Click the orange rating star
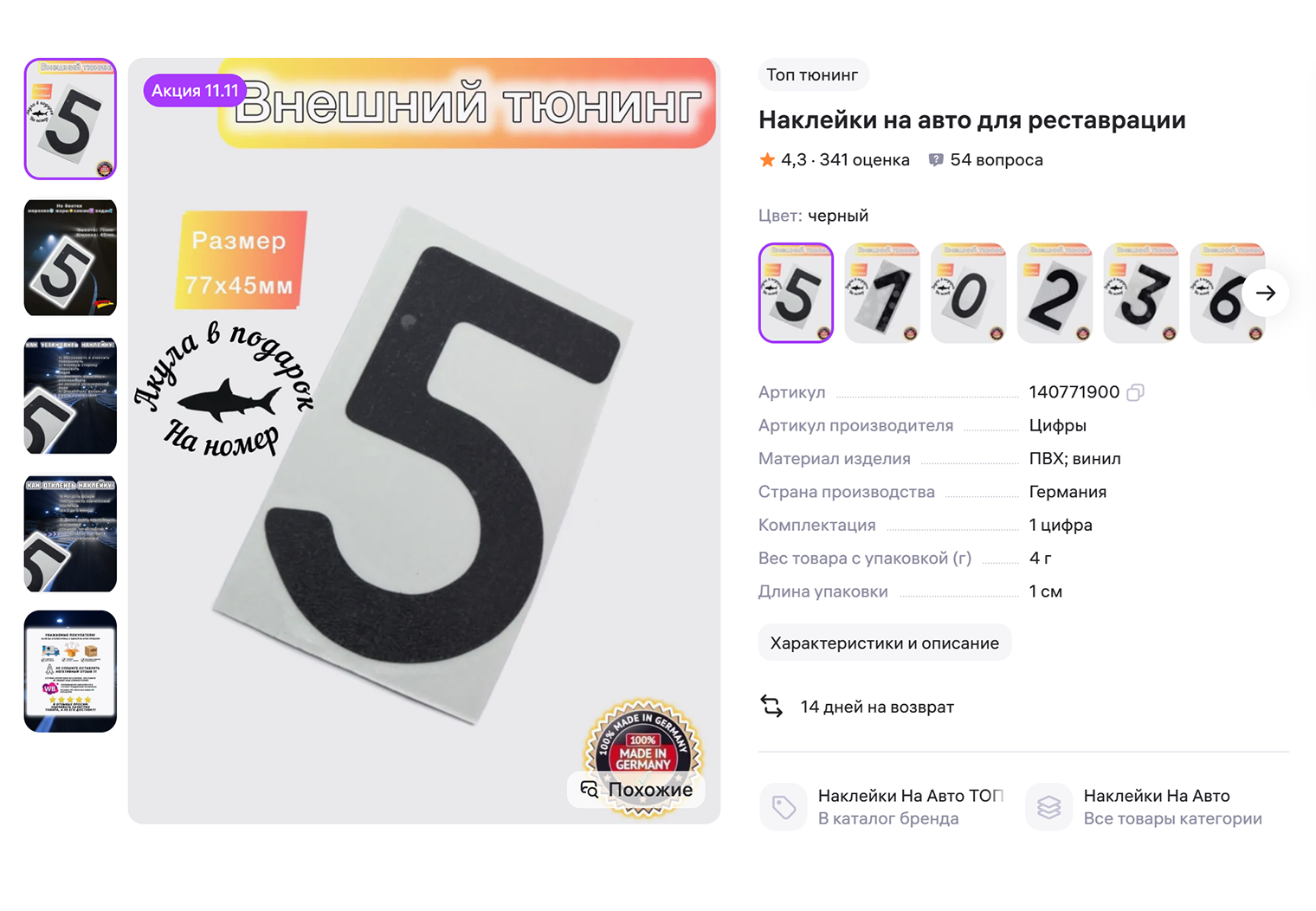The height and width of the screenshot is (911, 1316). click(767, 159)
